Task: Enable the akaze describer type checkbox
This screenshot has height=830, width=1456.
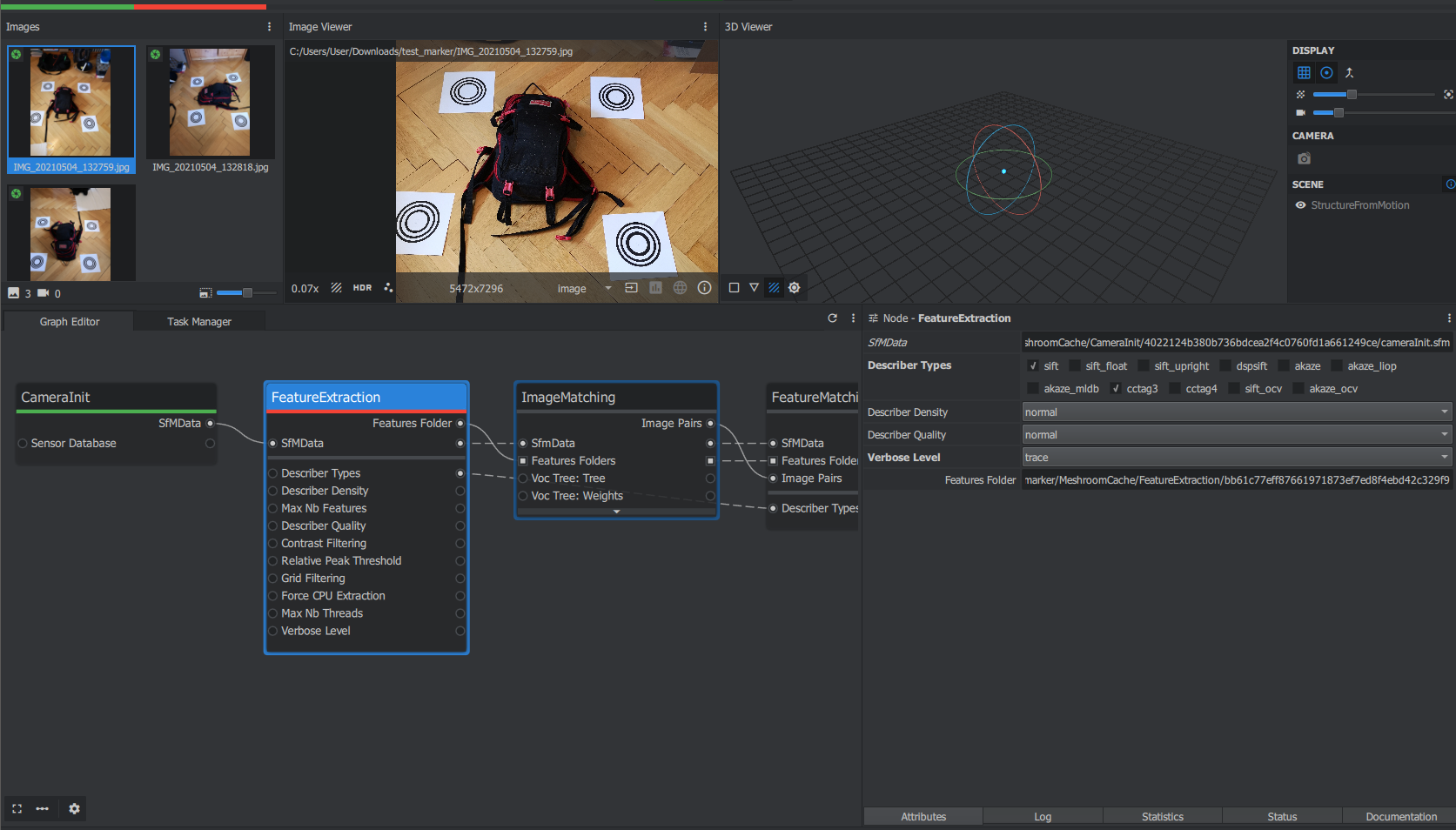Action: 1284,366
